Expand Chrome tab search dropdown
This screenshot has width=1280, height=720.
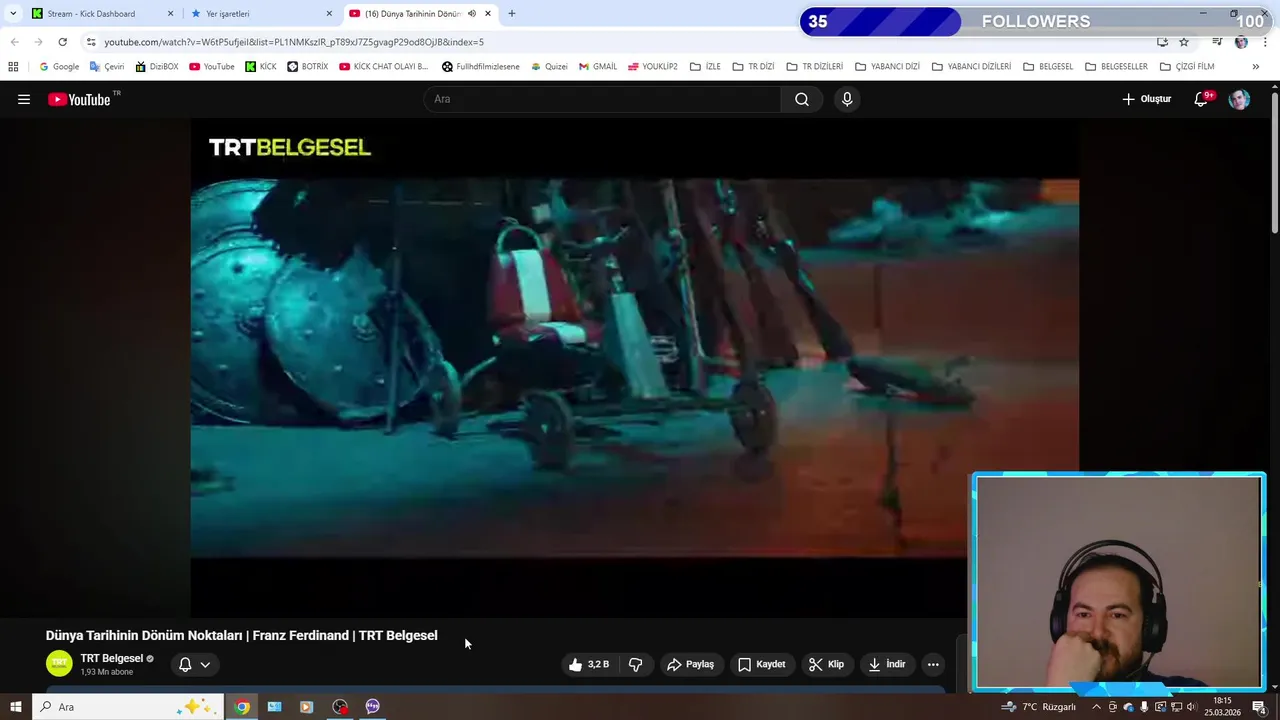[x=14, y=14]
